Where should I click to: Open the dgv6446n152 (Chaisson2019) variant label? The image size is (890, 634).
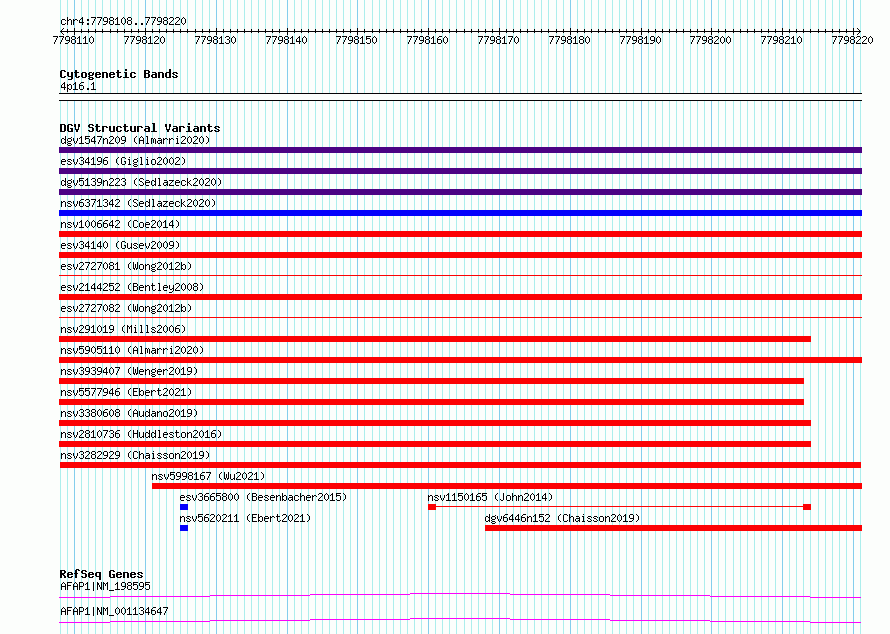(562, 518)
